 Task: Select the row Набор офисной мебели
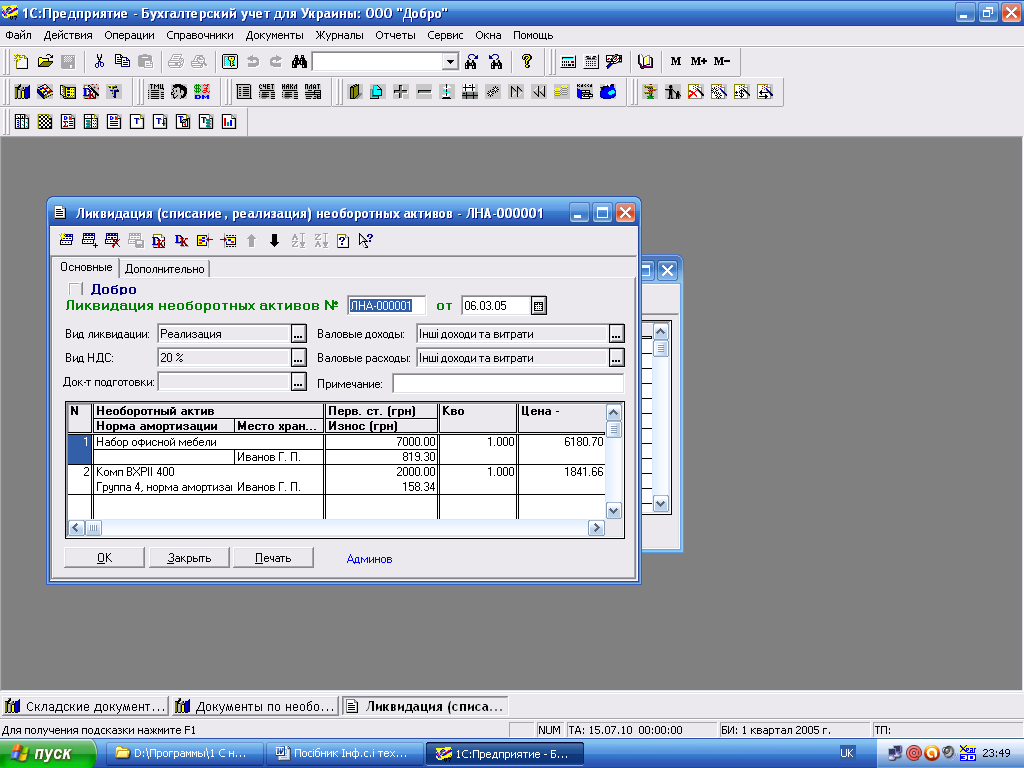point(337,449)
